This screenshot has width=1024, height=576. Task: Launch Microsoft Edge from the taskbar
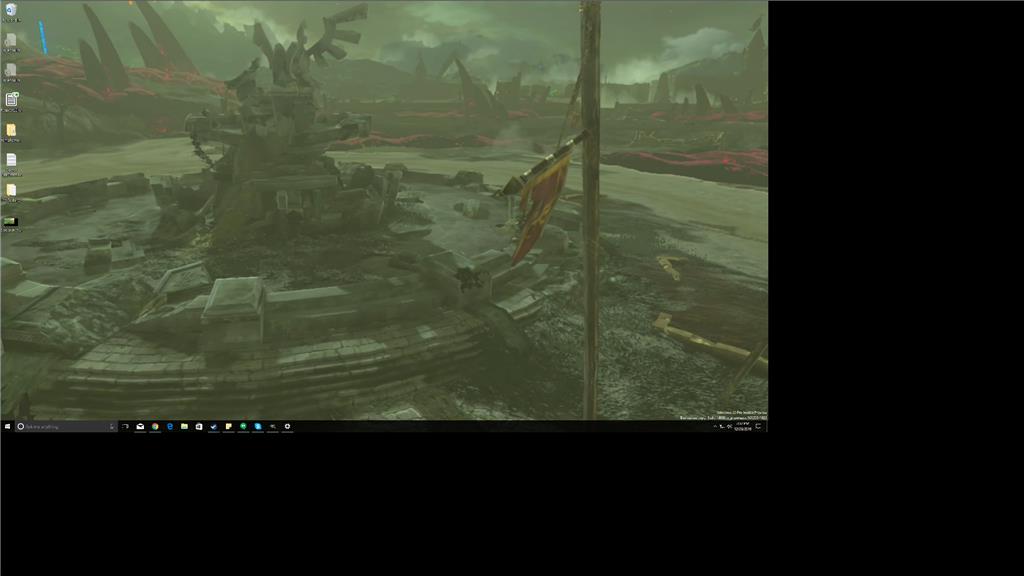click(x=170, y=426)
